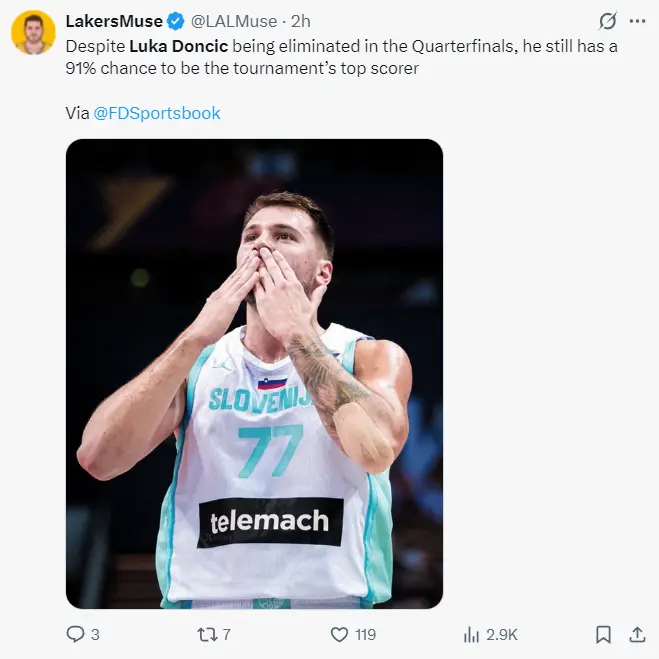The image size is (659, 659).
Task: Click the reply speech bubble icon
Action: pyautogui.click(x=75, y=634)
